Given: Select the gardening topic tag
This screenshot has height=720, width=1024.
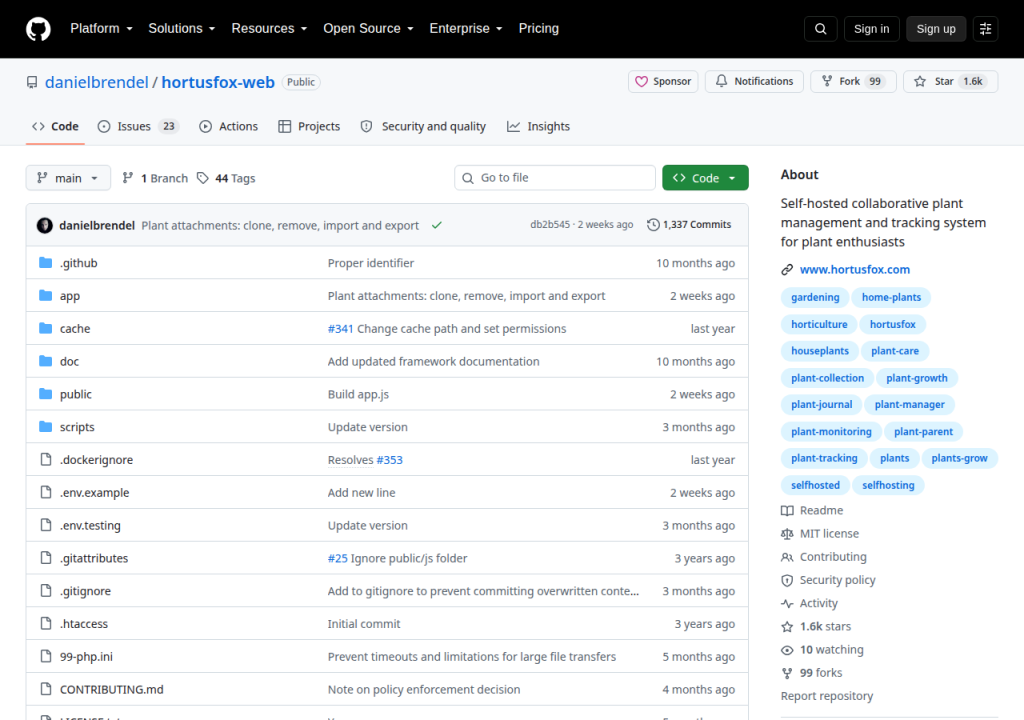Looking at the screenshot, I should pyautogui.click(x=815, y=297).
